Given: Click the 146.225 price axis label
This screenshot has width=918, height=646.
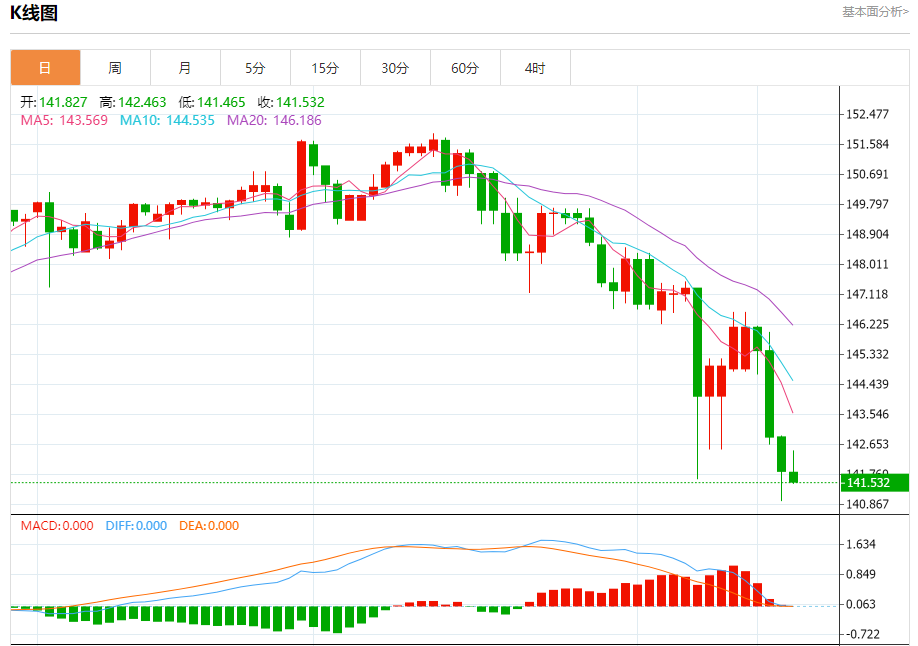Looking at the screenshot, I should (868, 324).
